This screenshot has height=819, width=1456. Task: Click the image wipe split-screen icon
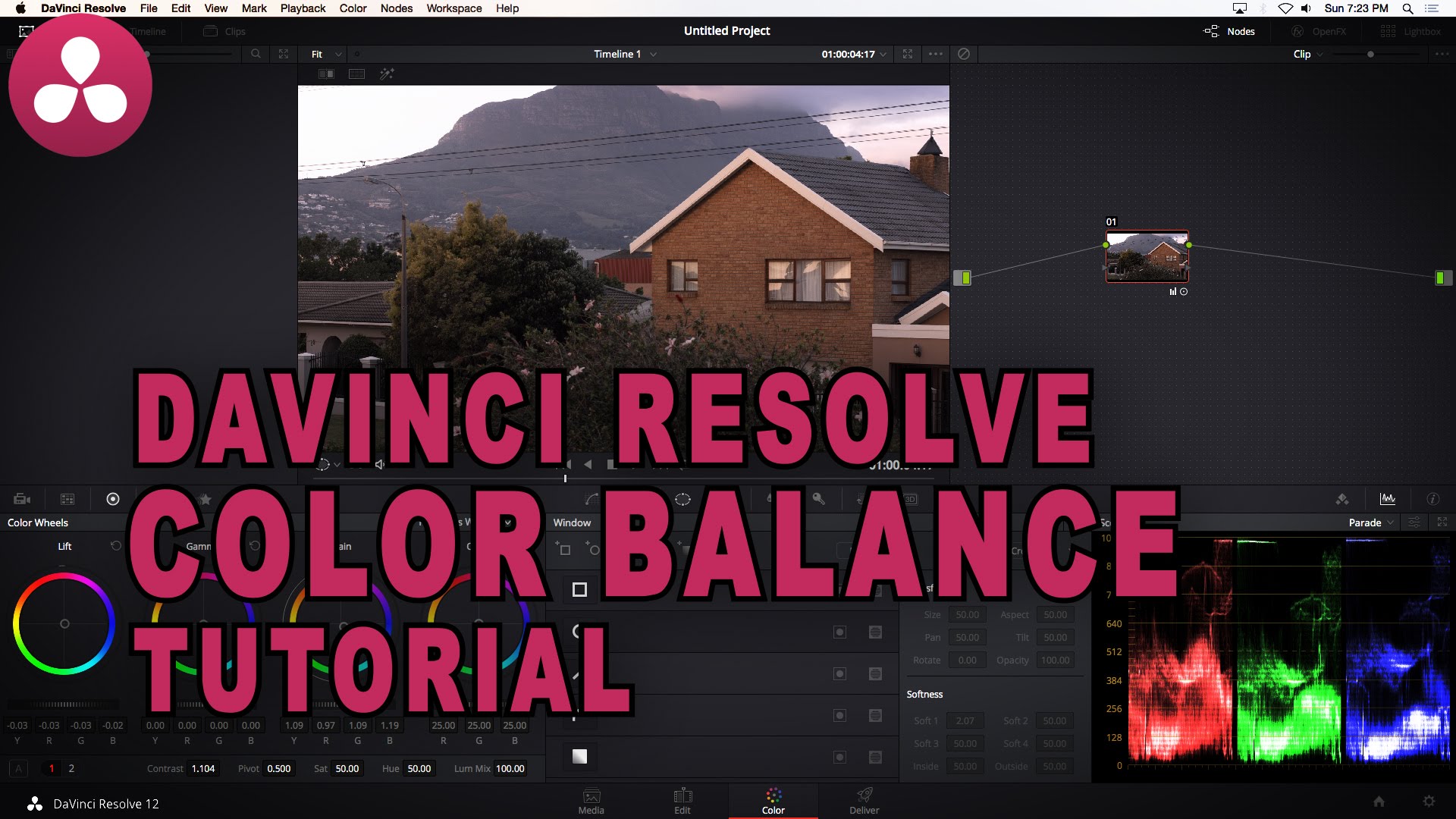coord(326,74)
